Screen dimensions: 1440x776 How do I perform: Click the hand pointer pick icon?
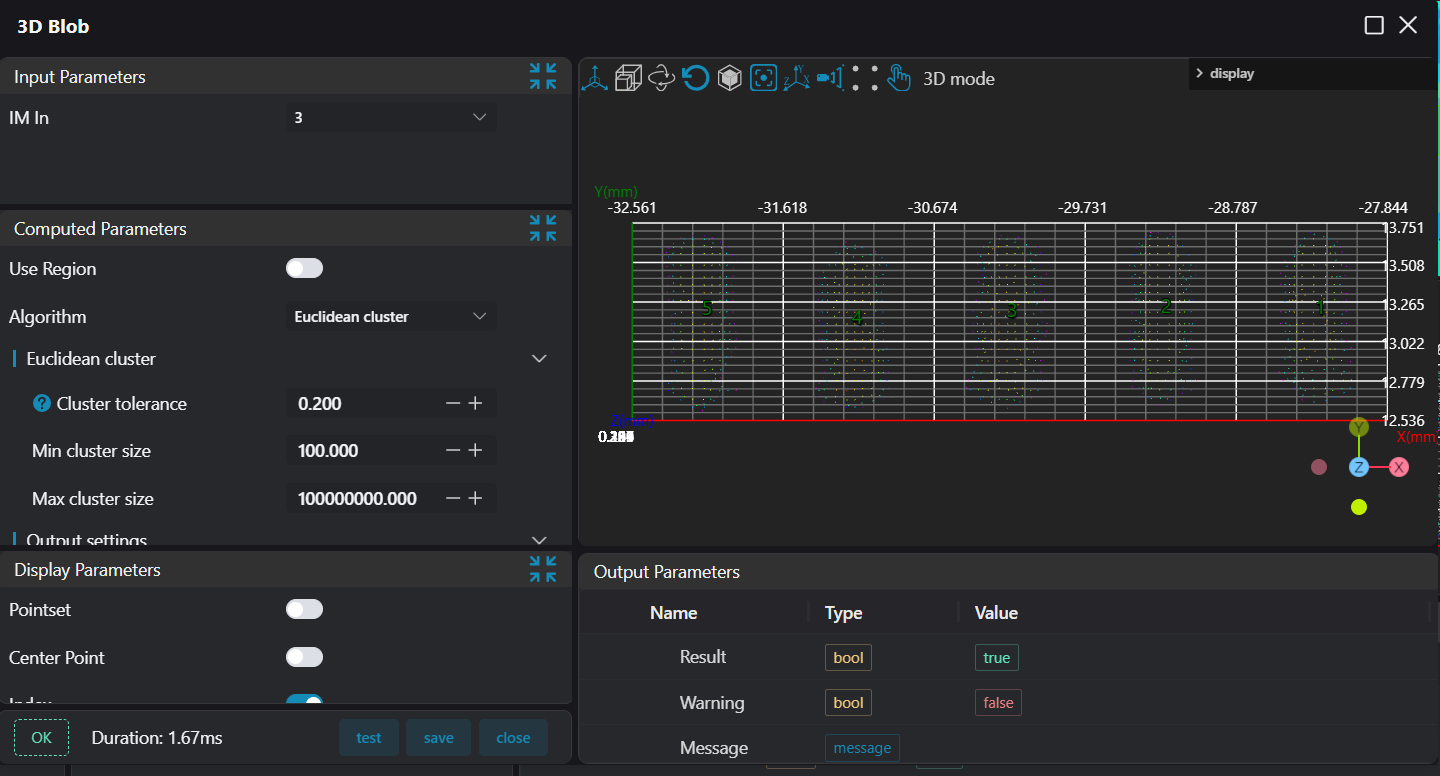pyautogui.click(x=899, y=78)
